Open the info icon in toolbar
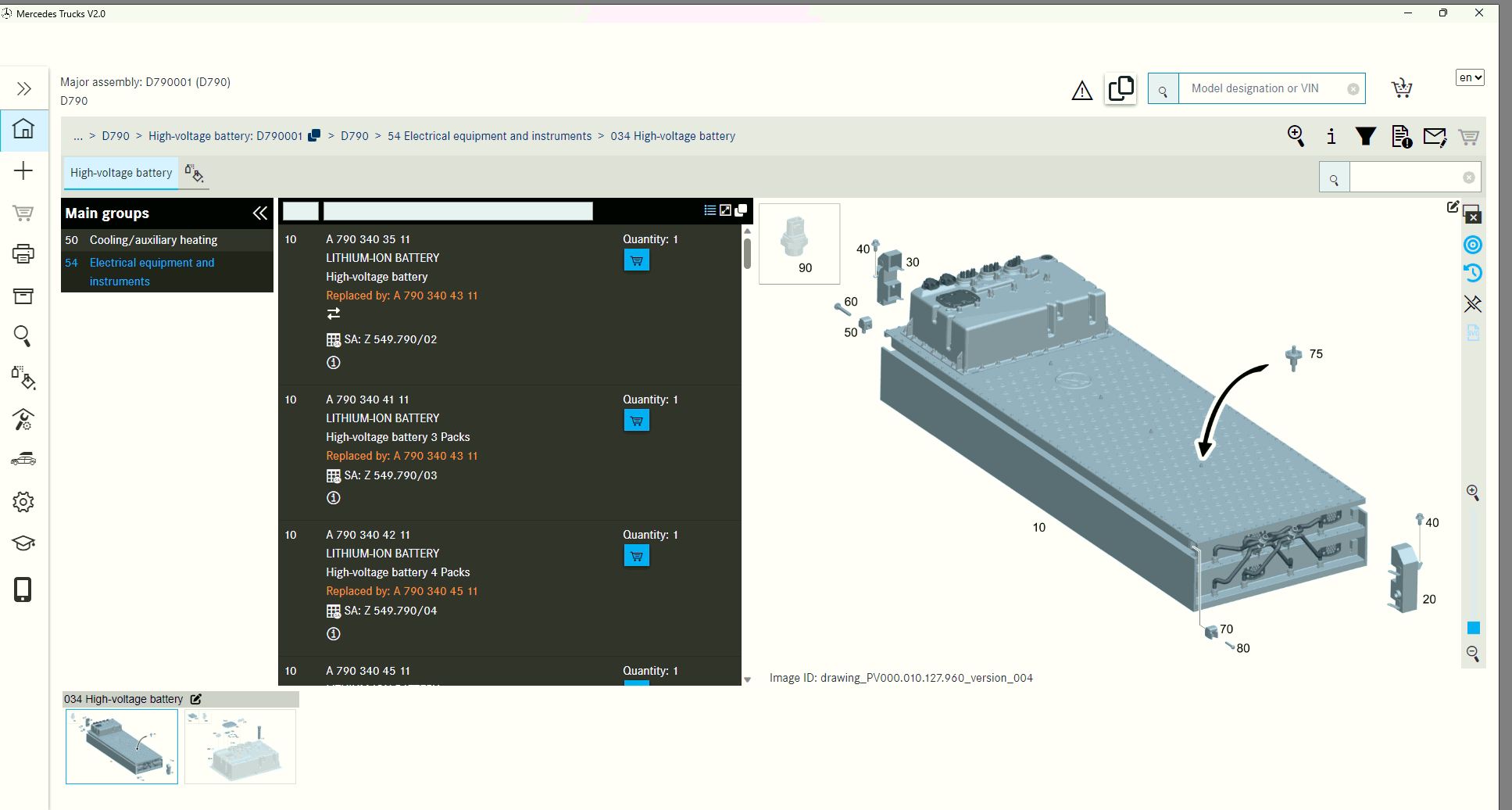The image size is (1512, 810). [1331, 137]
